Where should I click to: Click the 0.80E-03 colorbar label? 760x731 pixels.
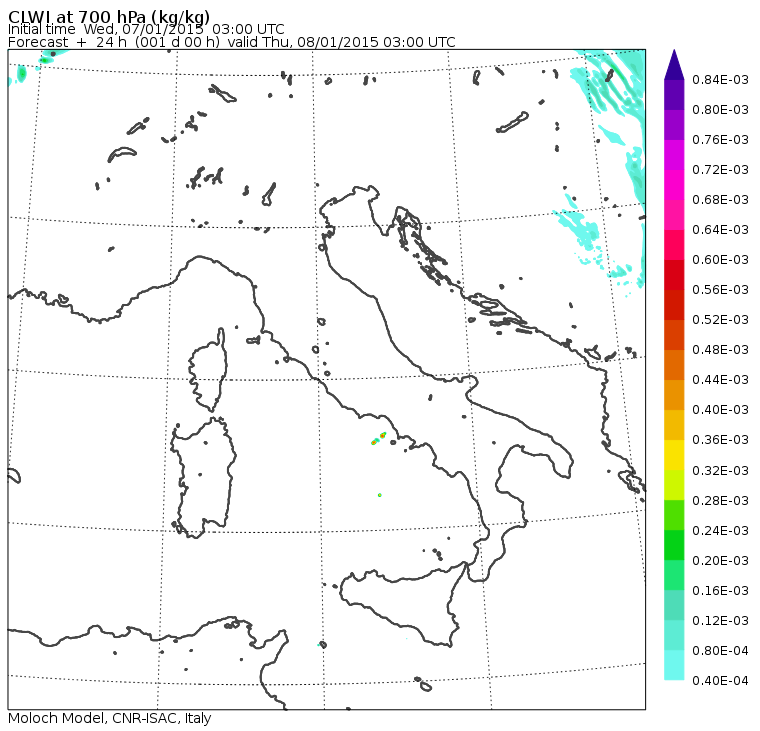click(x=720, y=110)
